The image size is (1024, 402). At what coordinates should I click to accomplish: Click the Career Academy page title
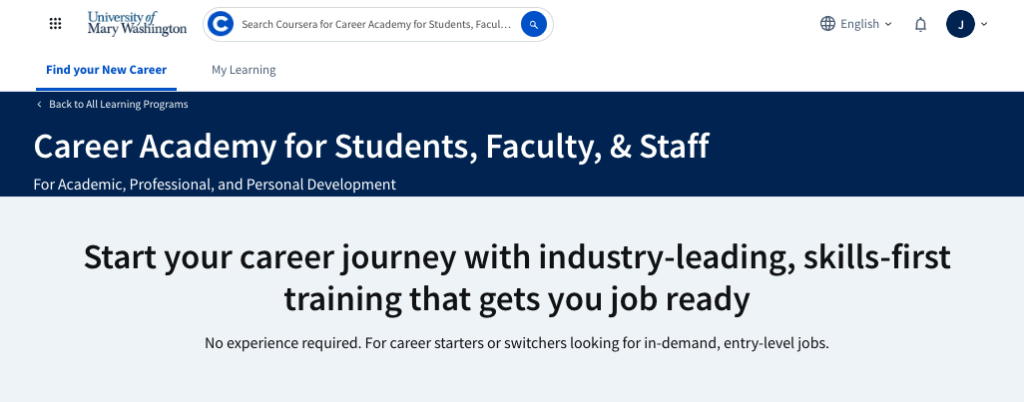[371, 146]
